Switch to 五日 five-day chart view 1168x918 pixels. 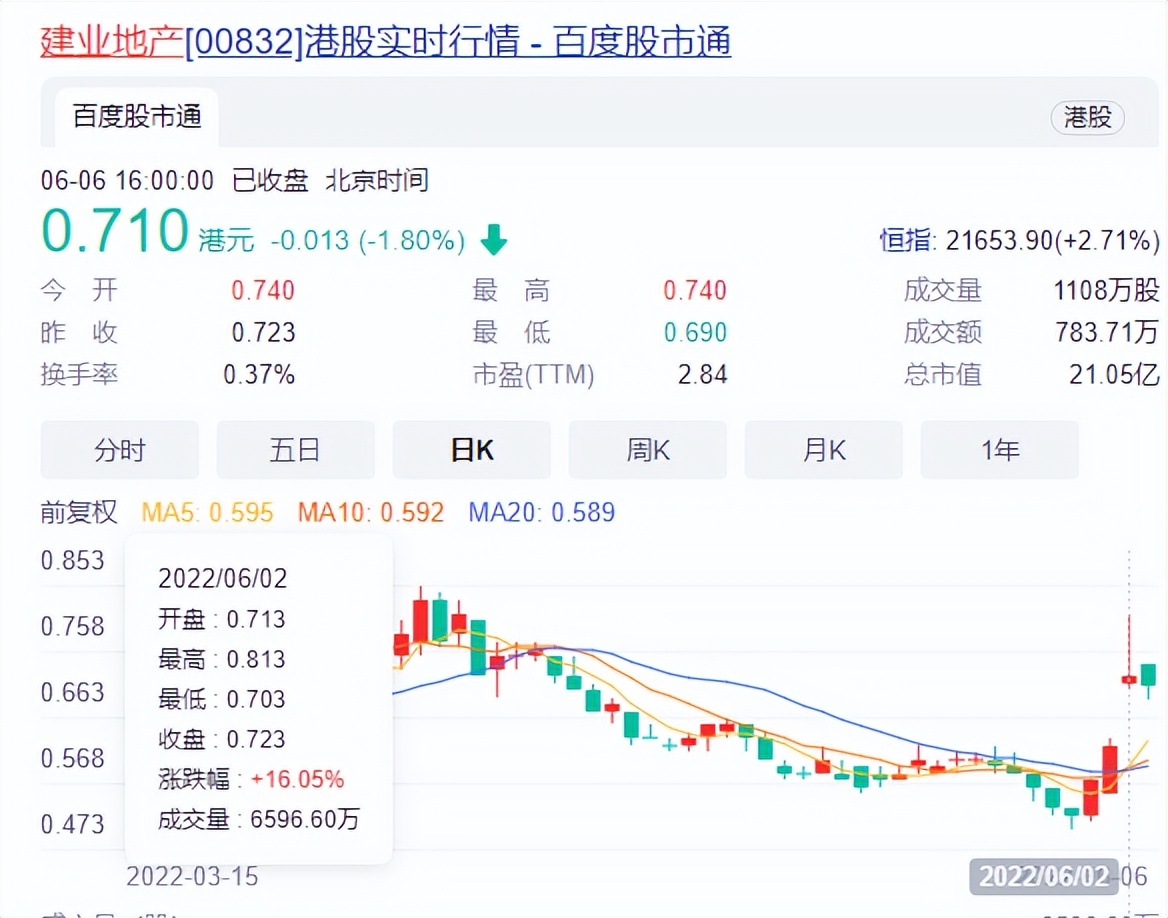pyautogui.click(x=295, y=450)
